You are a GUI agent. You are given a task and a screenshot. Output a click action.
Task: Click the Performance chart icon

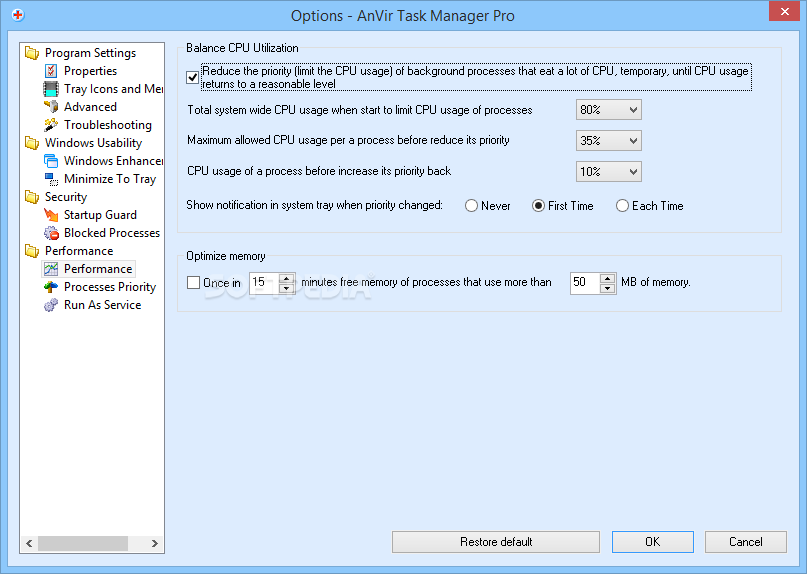tap(51, 269)
